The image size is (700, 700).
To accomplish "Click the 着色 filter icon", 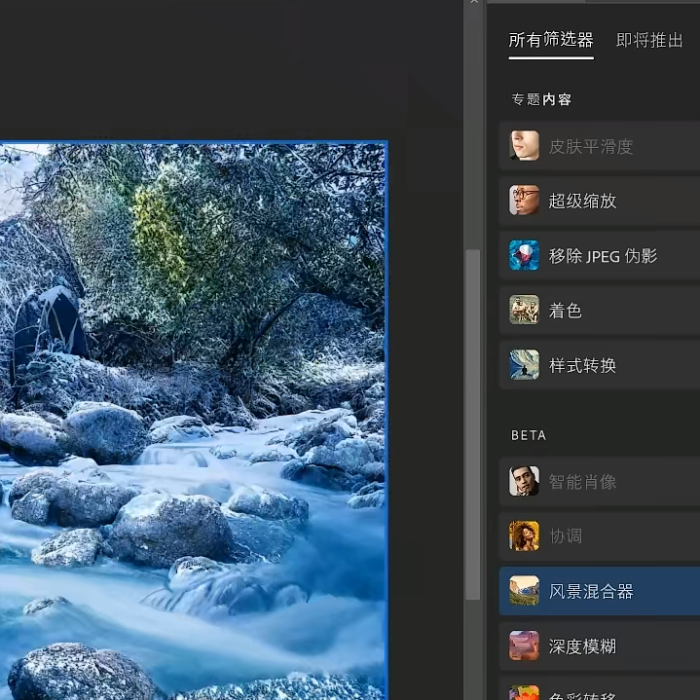I will [x=524, y=310].
